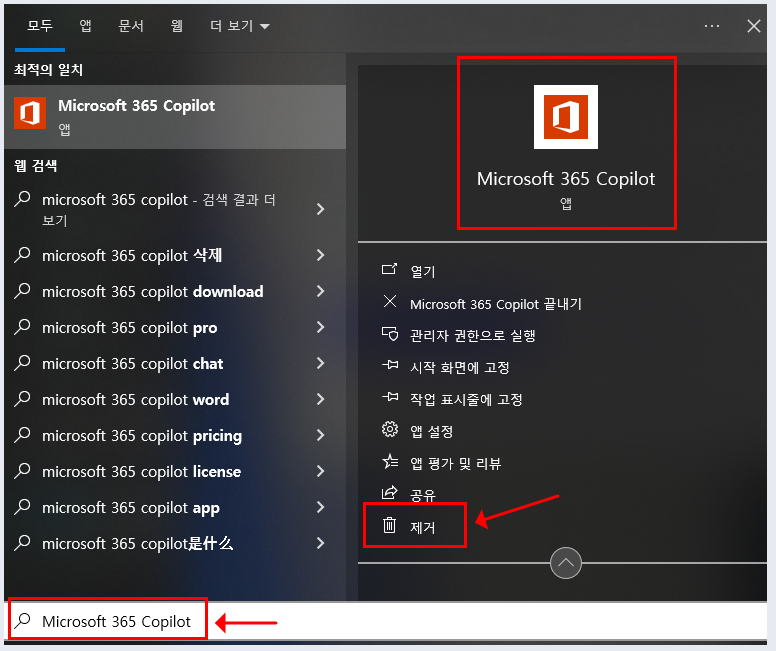Expand arrow for 'copilot pro' suggestion
Image resolution: width=776 pixels, height=651 pixels.
(x=320, y=327)
